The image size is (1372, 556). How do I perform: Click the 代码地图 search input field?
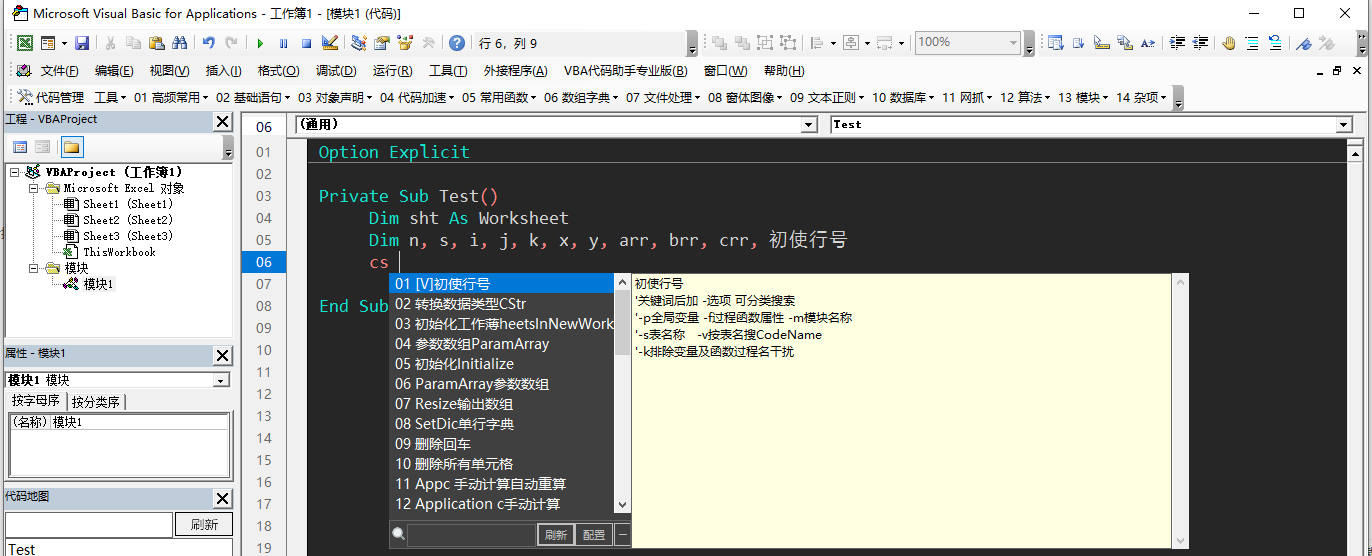pyautogui.click(x=89, y=524)
